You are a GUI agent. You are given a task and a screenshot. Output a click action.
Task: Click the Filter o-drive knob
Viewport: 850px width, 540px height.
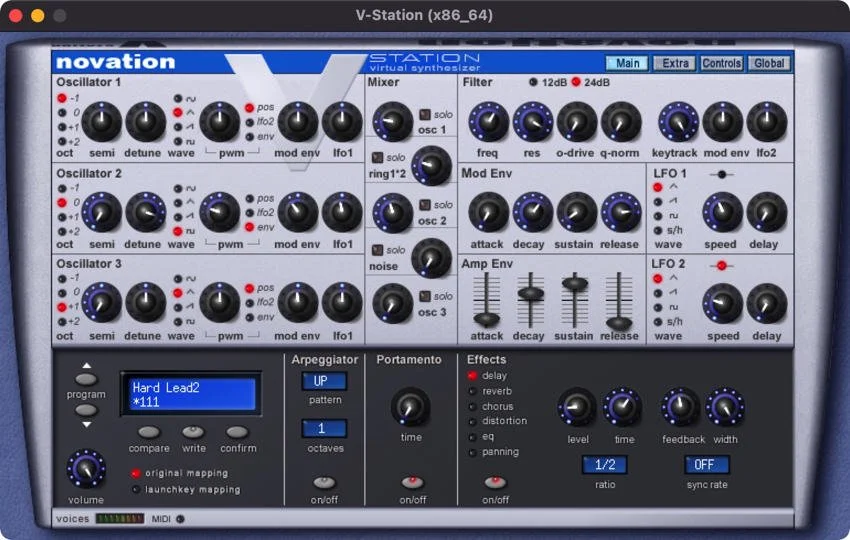click(x=577, y=122)
